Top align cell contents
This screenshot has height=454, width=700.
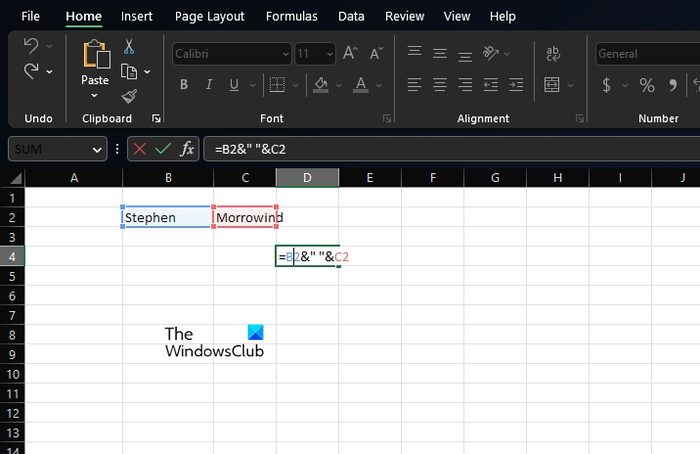414,50
